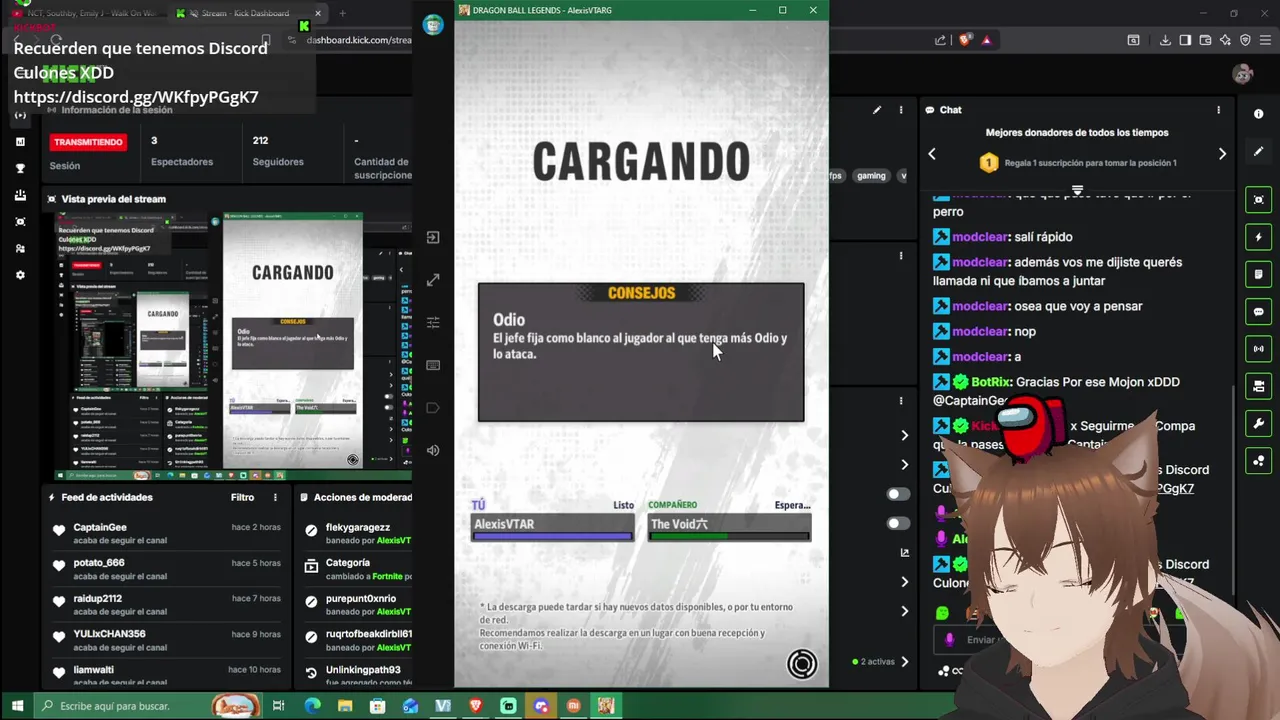Click flekygaragezz banned moderation entry
This screenshot has height=720, width=1280.
click(357, 534)
